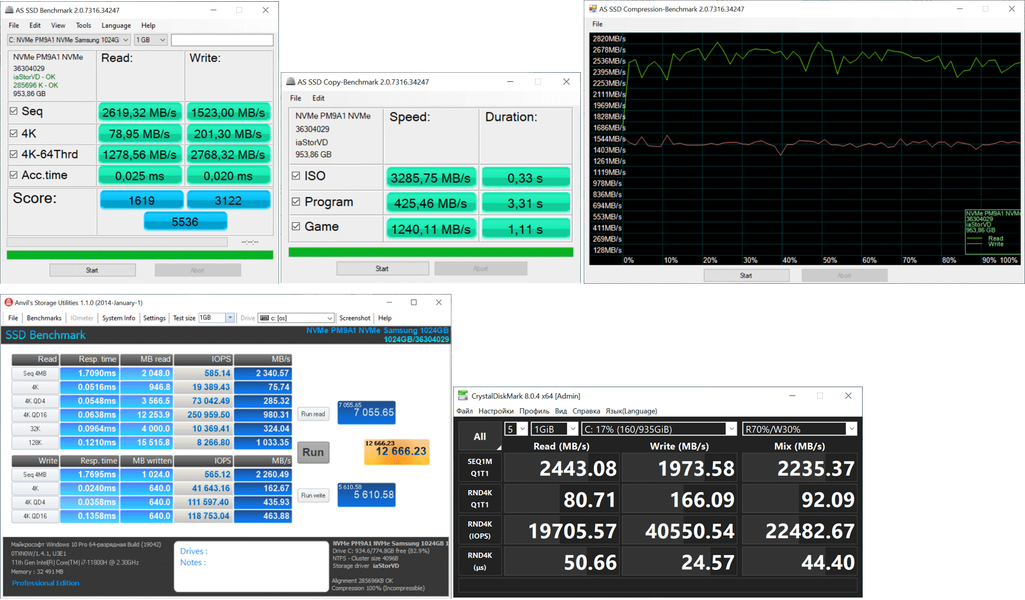Uncheck the Seq test checkbox
The width and height of the screenshot is (1025, 600).
click(13, 112)
